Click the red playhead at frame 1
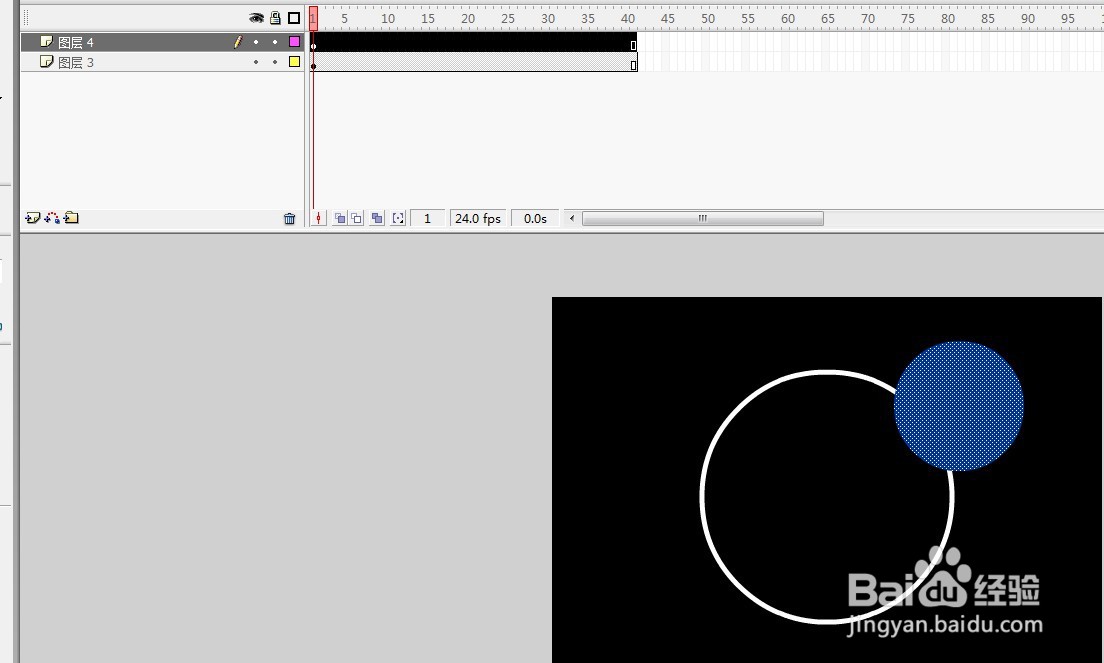This screenshot has height=663, width=1104. pos(313,18)
